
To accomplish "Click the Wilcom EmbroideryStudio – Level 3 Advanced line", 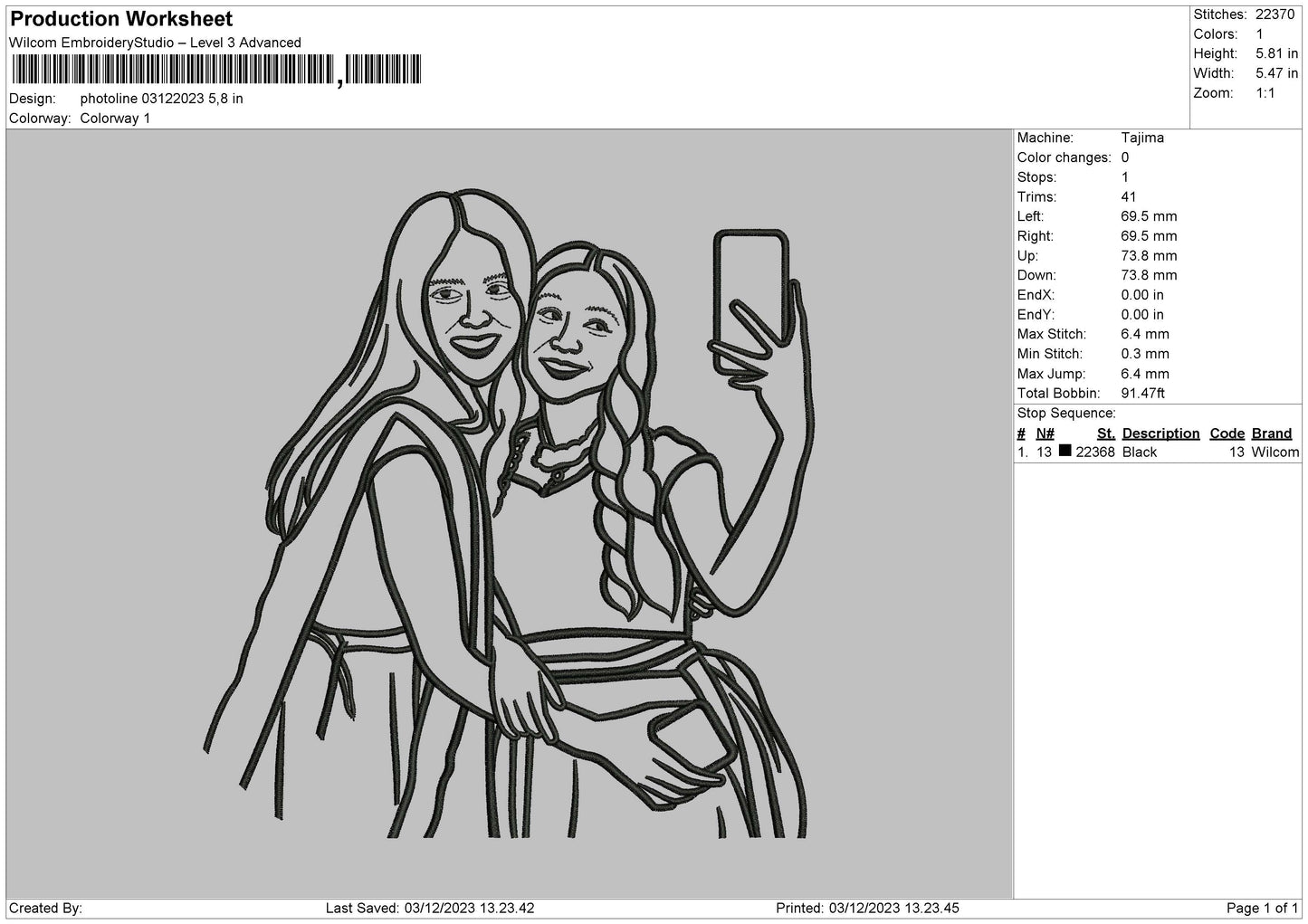I will pyautogui.click(x=155, y=43).
